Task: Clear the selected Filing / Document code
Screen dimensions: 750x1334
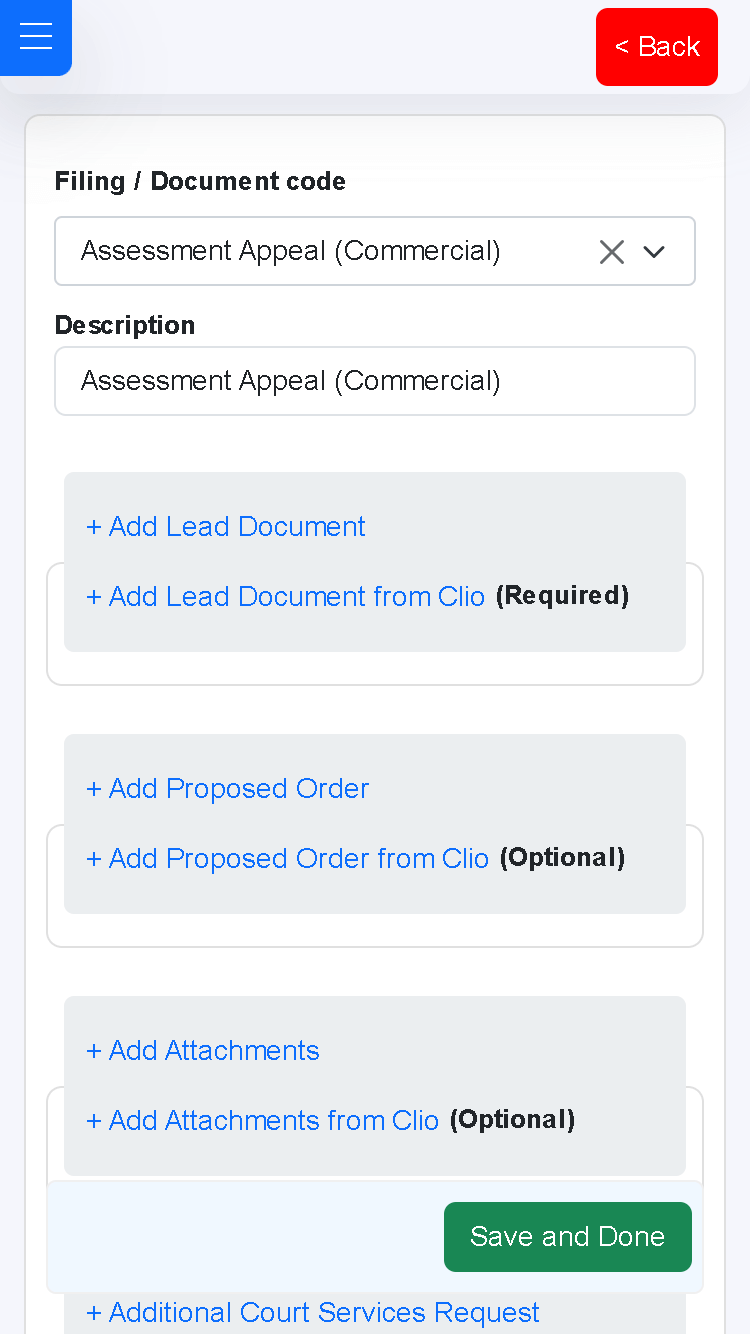Action: [x=612, y=251]
